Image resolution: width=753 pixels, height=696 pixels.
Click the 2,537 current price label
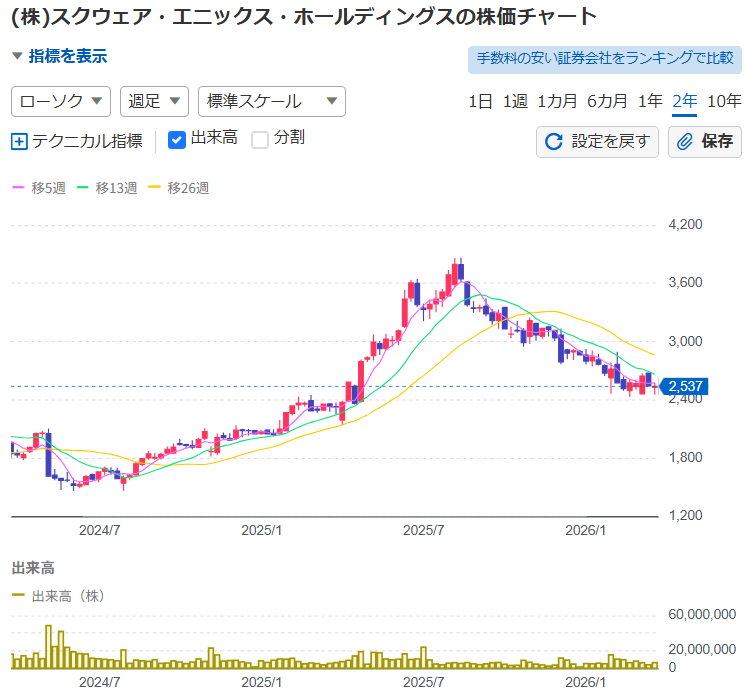click(x=684, y=386)
